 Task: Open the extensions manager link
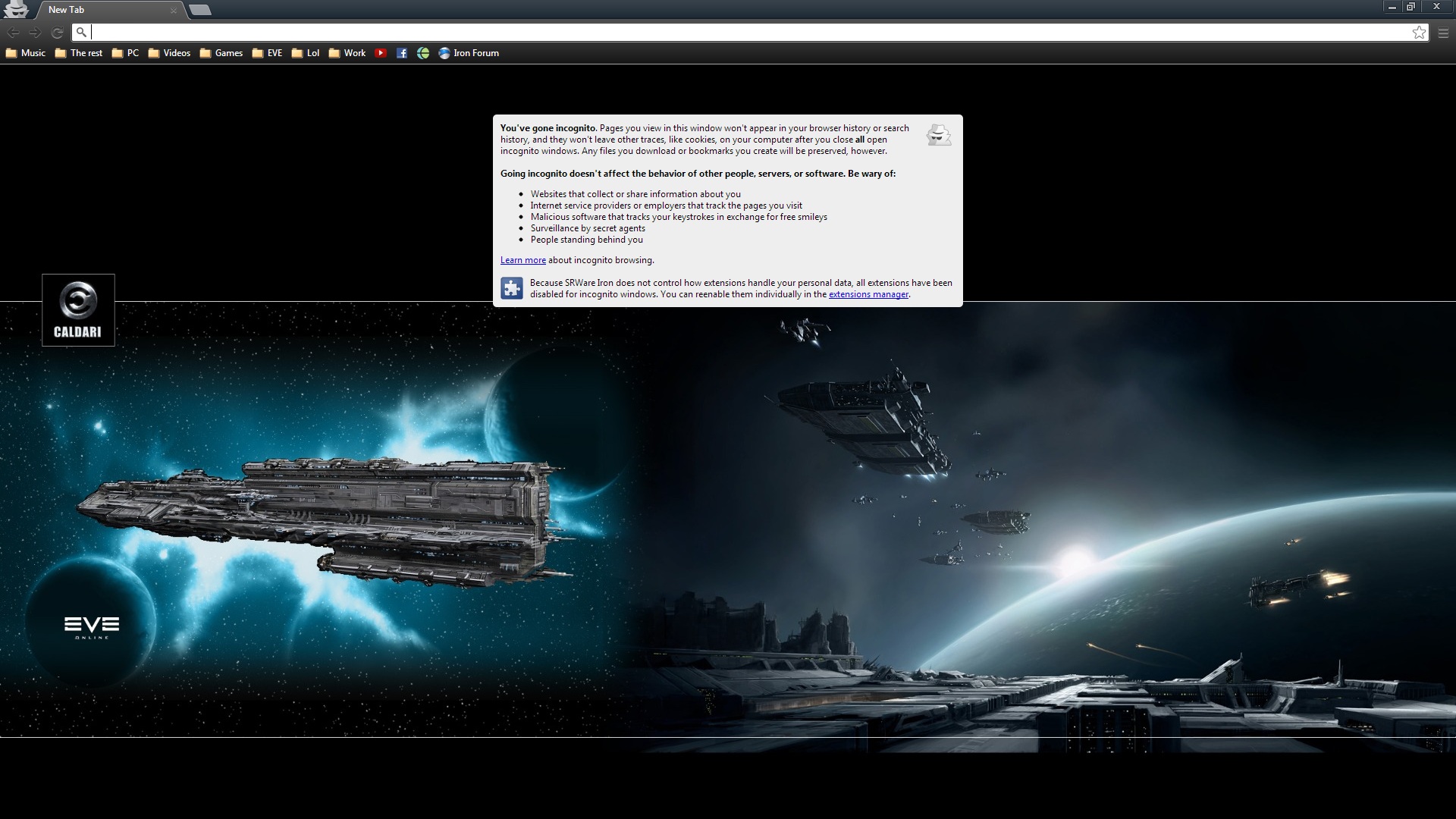[x=868, y=294]
